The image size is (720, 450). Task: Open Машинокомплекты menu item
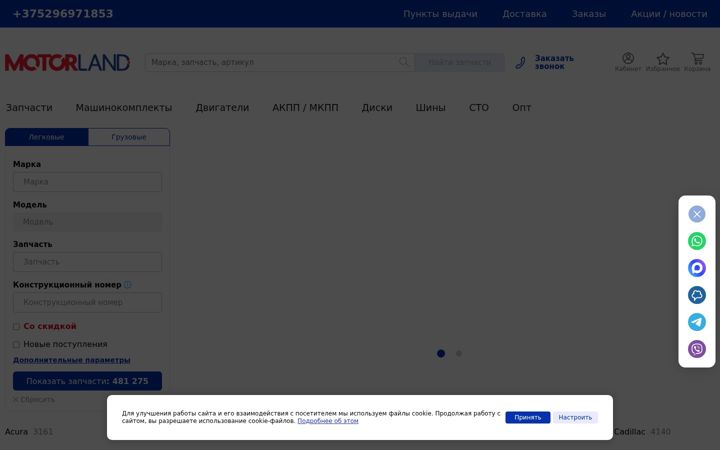(124, 107)
